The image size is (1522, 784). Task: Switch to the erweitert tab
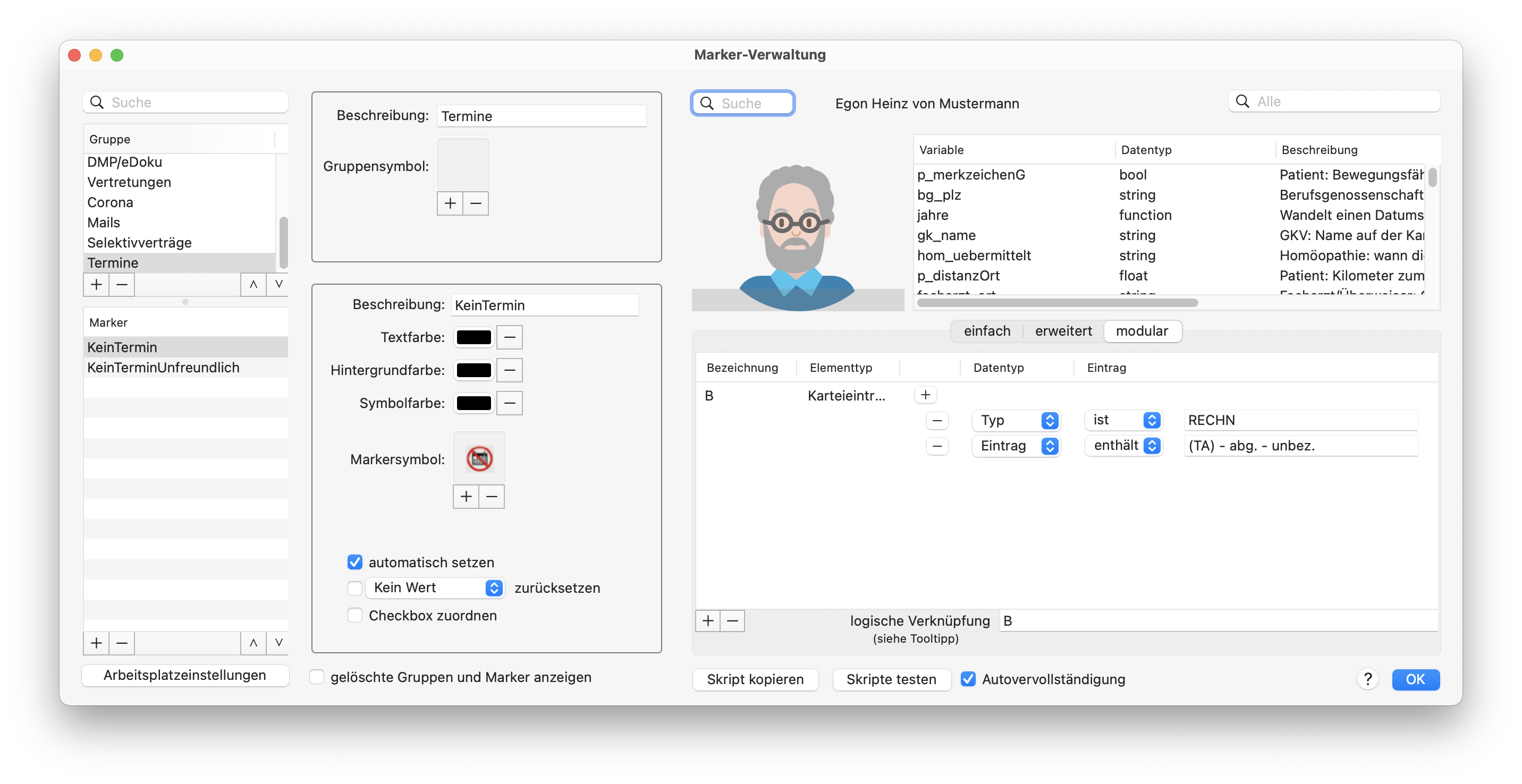pos(1063,331)
